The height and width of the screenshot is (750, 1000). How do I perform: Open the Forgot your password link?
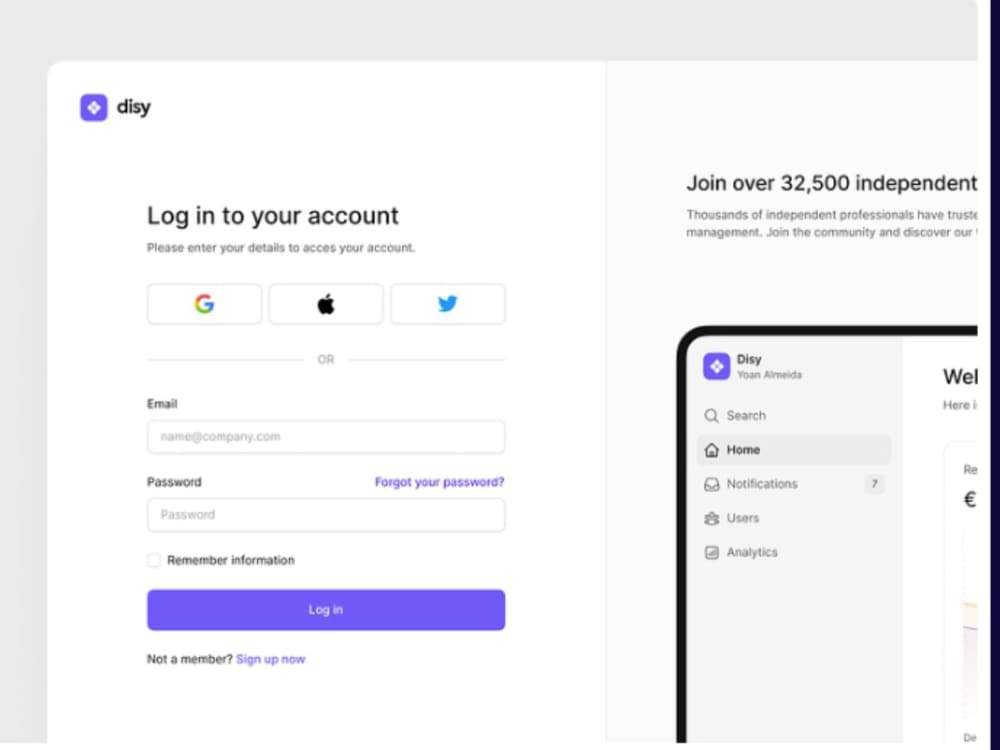point(439,481)
